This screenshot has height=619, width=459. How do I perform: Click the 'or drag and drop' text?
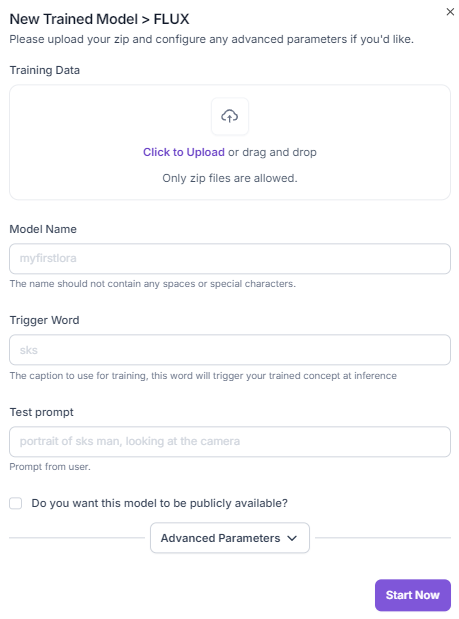pyautogui.click(x=272, y=152)
